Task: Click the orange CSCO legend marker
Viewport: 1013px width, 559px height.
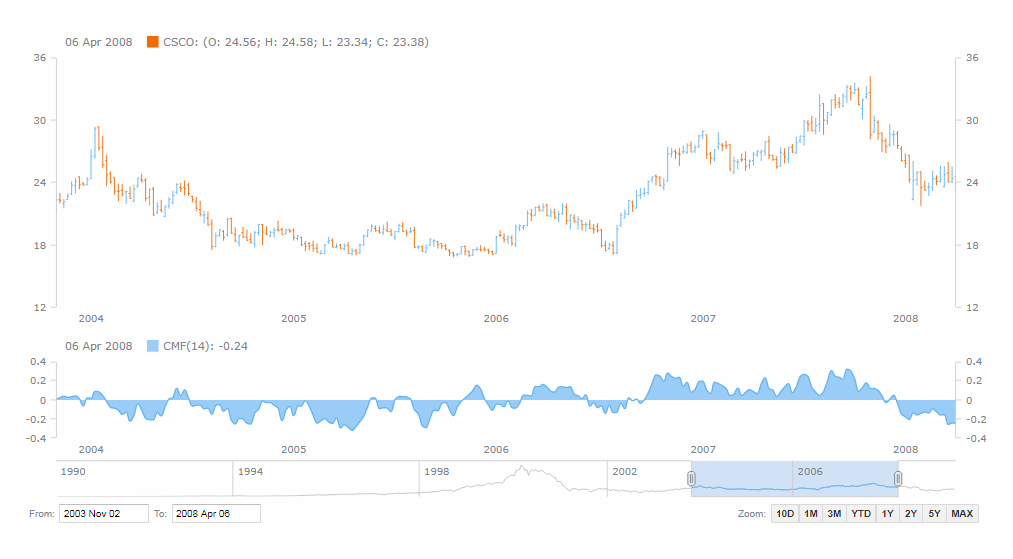Action: 153,42
